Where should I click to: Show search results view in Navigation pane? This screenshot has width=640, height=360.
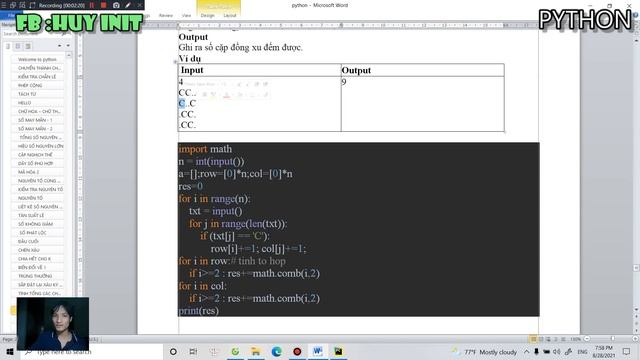pyautogui.click(x=28, y=46)
